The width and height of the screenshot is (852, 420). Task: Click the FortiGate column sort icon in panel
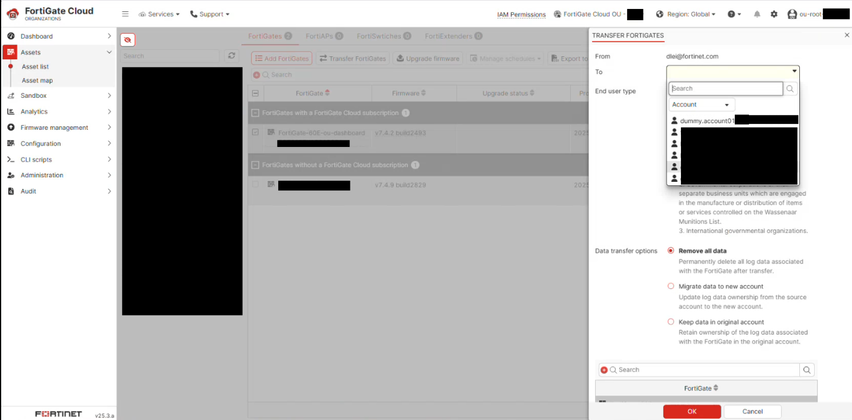pyautogui.click(x=716, y=388)
